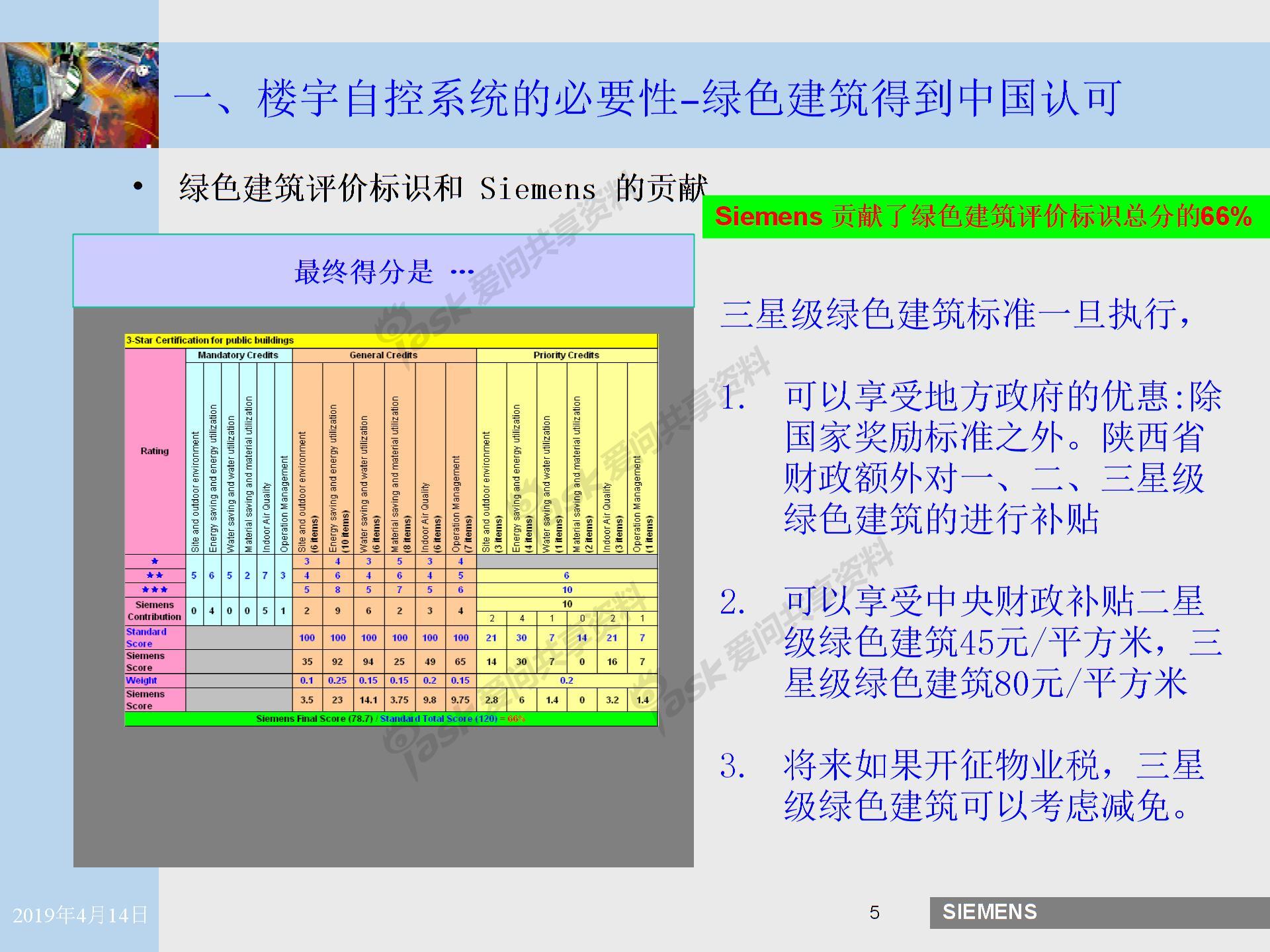This screenshot has width=1270, height=952.
Task: Select the Mandatory Credits column group header
Action: pos(239,355)
